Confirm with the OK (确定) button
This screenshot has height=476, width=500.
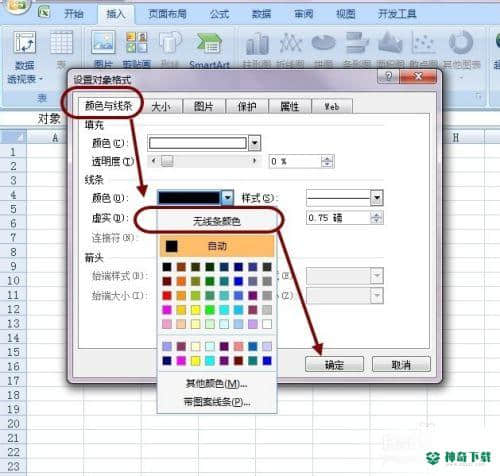pos(334,364)
